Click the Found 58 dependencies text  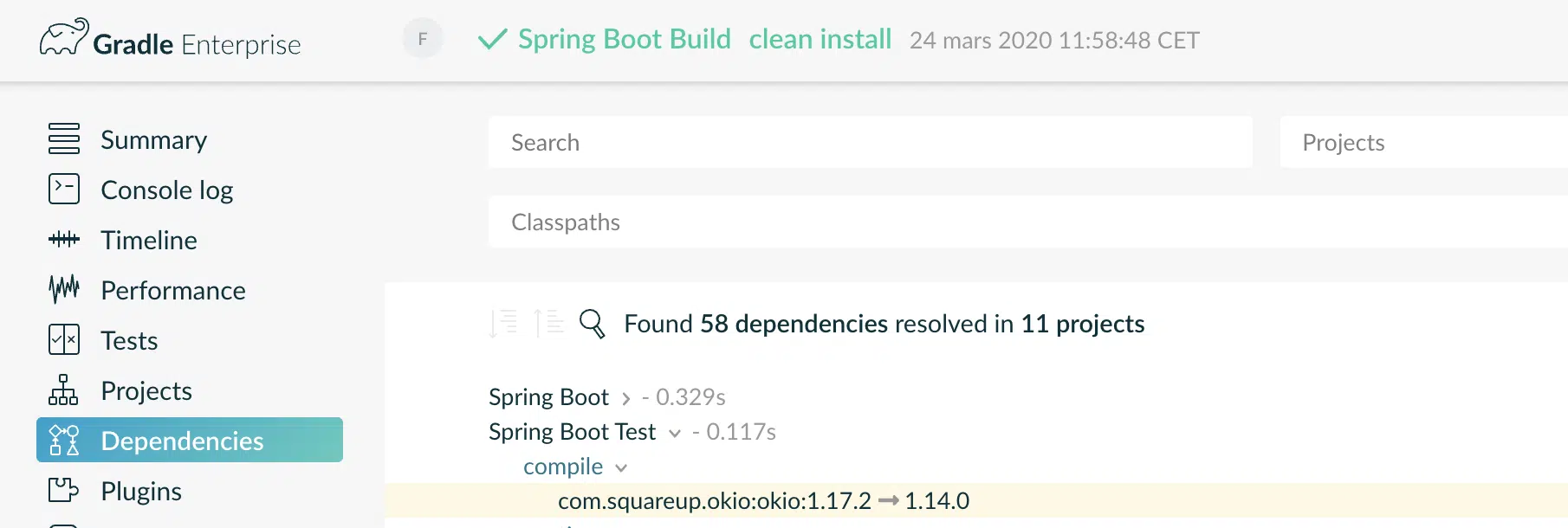pos(884,324)
